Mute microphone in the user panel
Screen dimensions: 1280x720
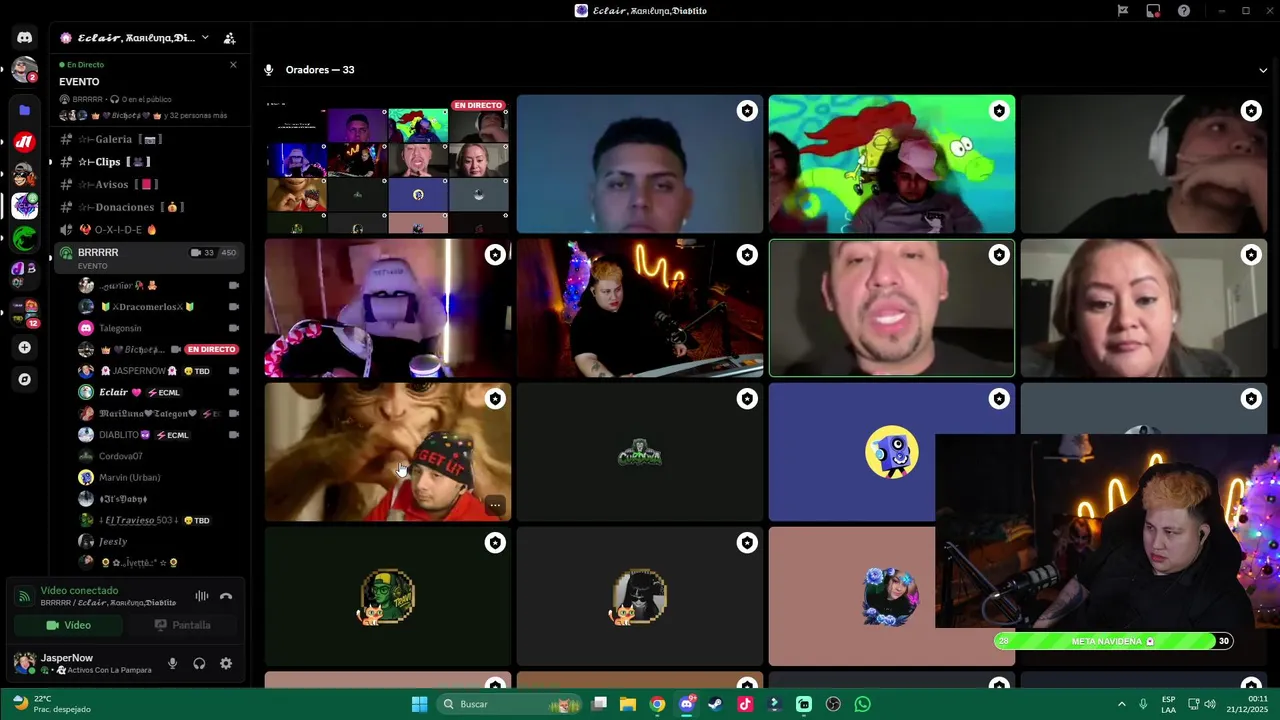[x=172, y=663]
